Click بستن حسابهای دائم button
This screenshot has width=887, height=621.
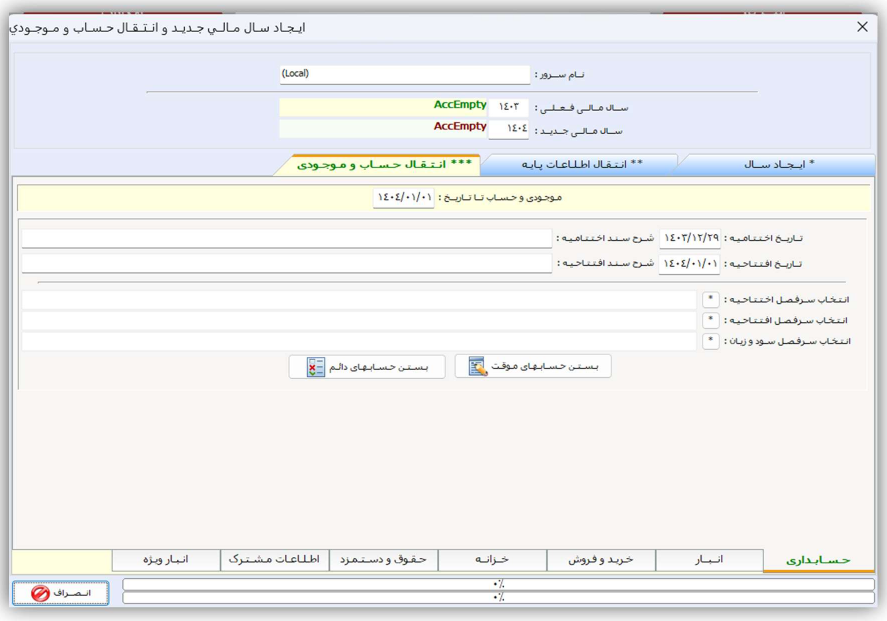367,367
